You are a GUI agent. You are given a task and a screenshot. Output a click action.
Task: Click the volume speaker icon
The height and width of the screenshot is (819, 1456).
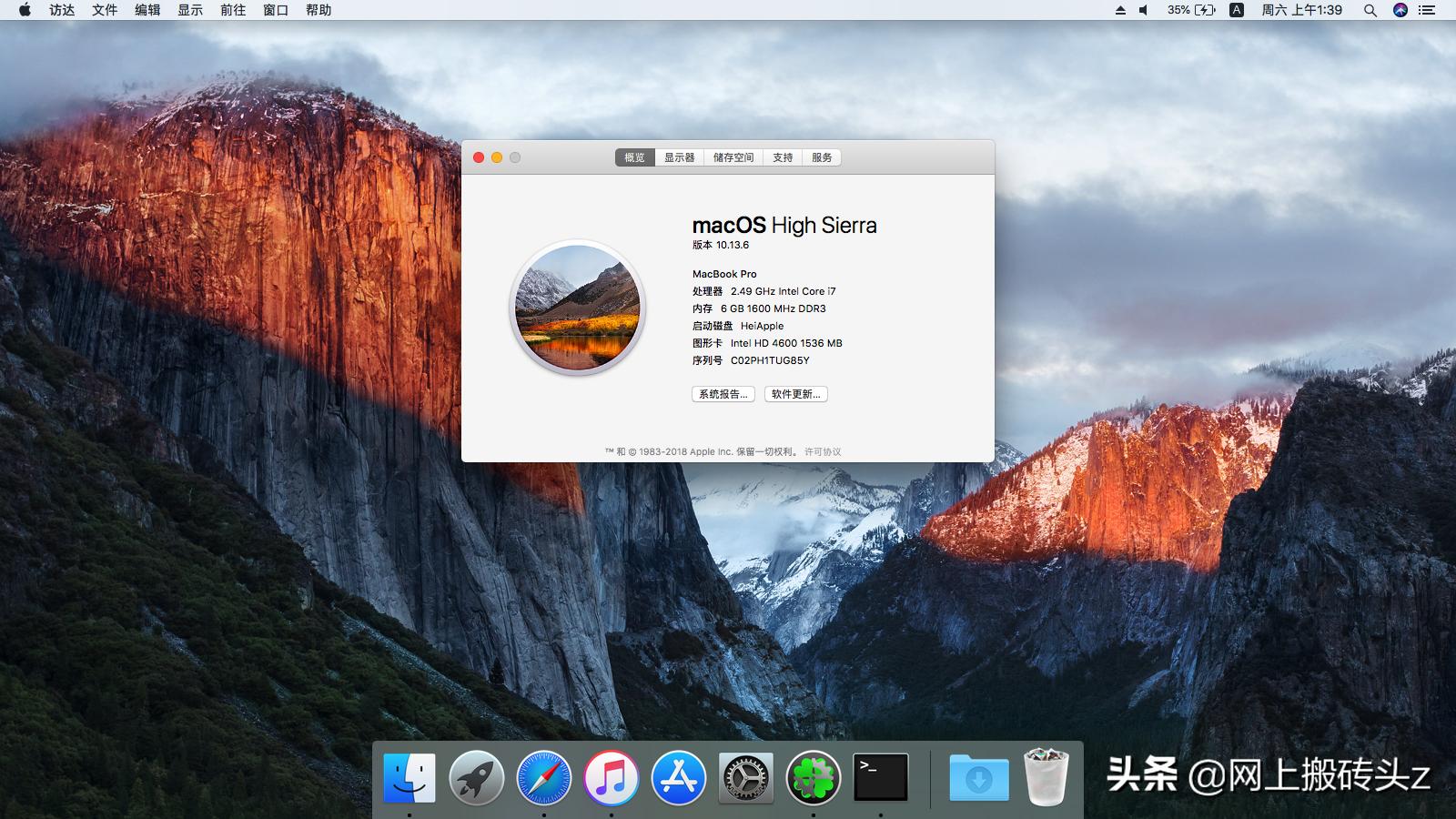point(1144,10)
